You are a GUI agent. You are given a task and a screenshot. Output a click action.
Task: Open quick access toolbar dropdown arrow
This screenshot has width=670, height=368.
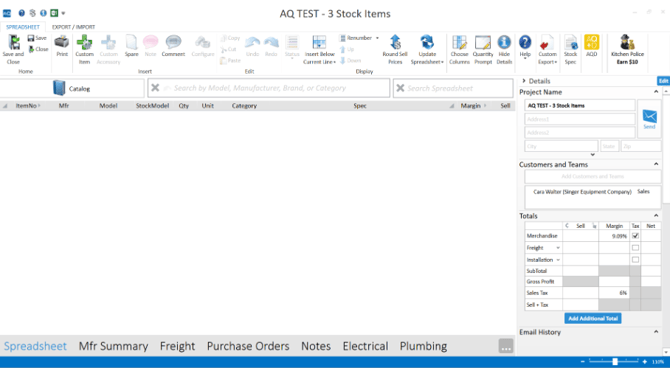63,13
